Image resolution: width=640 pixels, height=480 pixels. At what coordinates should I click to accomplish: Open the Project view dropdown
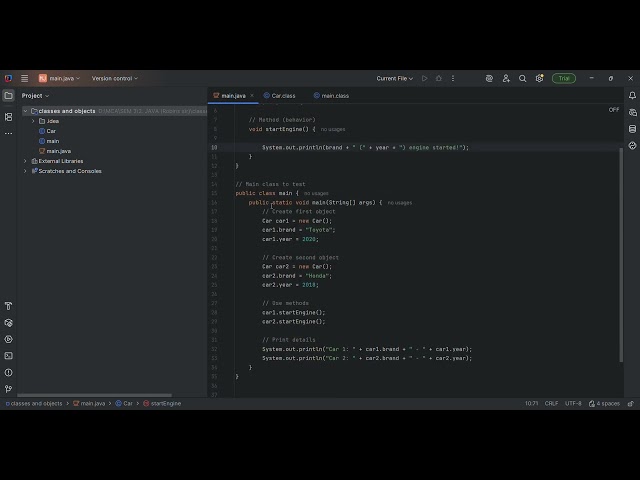[35, 96]
